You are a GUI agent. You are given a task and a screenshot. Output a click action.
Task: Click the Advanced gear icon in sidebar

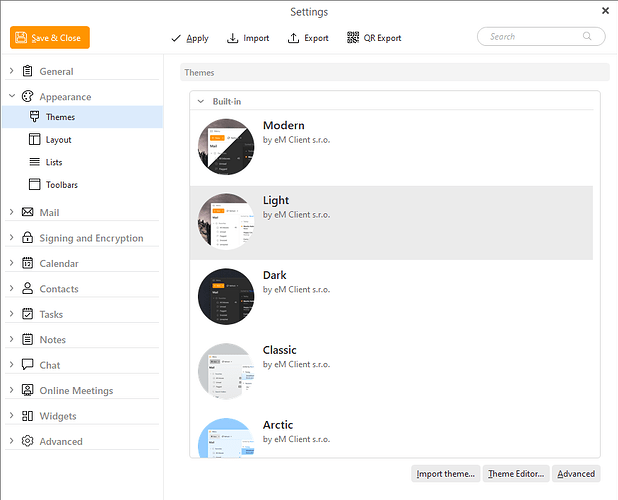tap(28, 441)
